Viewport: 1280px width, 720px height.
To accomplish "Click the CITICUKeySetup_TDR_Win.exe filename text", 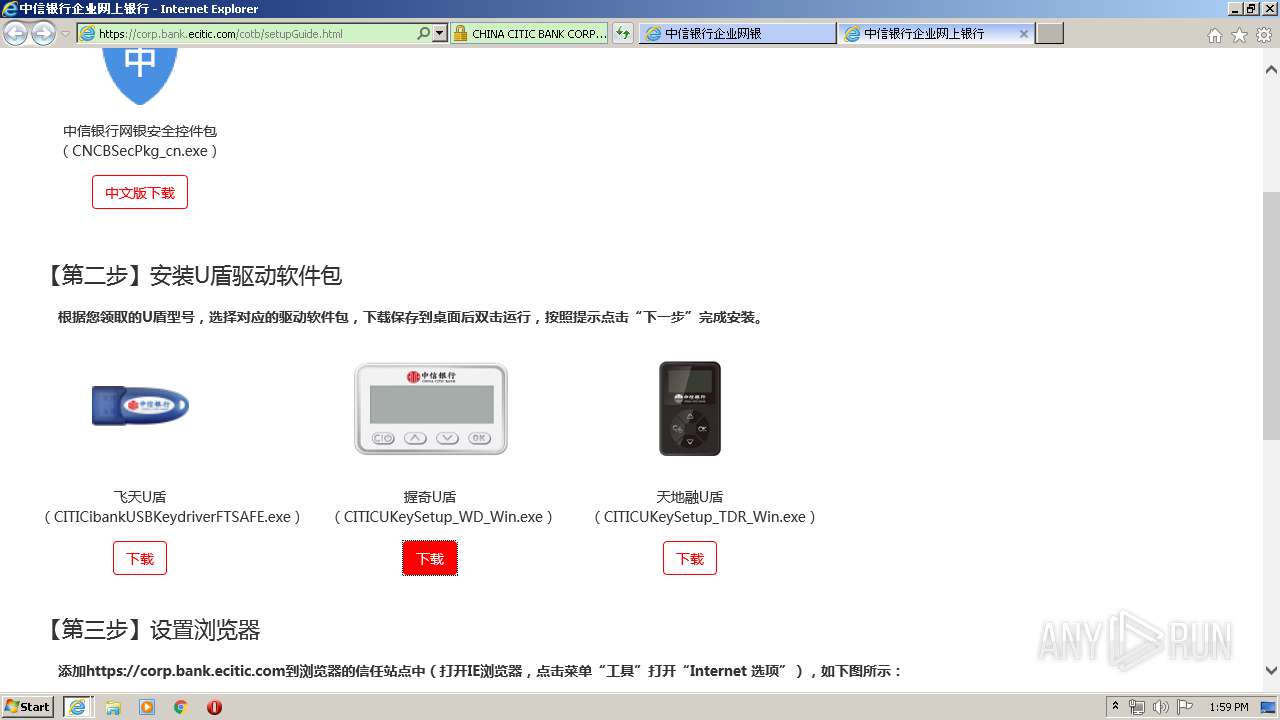I will (705, 517).
